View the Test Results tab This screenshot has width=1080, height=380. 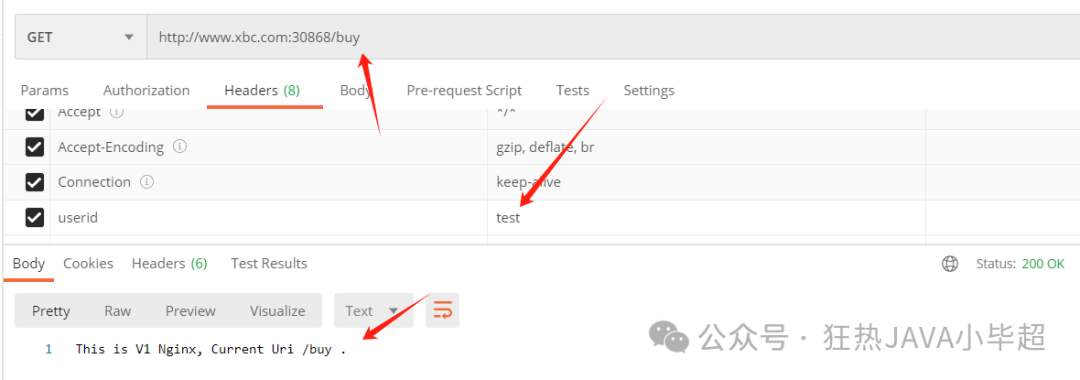(x=269, y=264)
